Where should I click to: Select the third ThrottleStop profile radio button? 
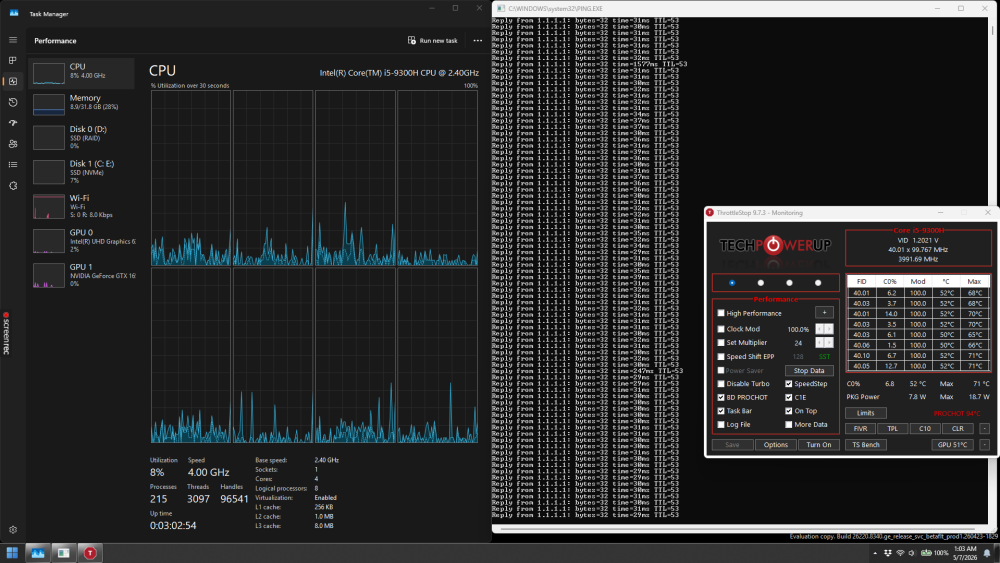click(790, 282)
